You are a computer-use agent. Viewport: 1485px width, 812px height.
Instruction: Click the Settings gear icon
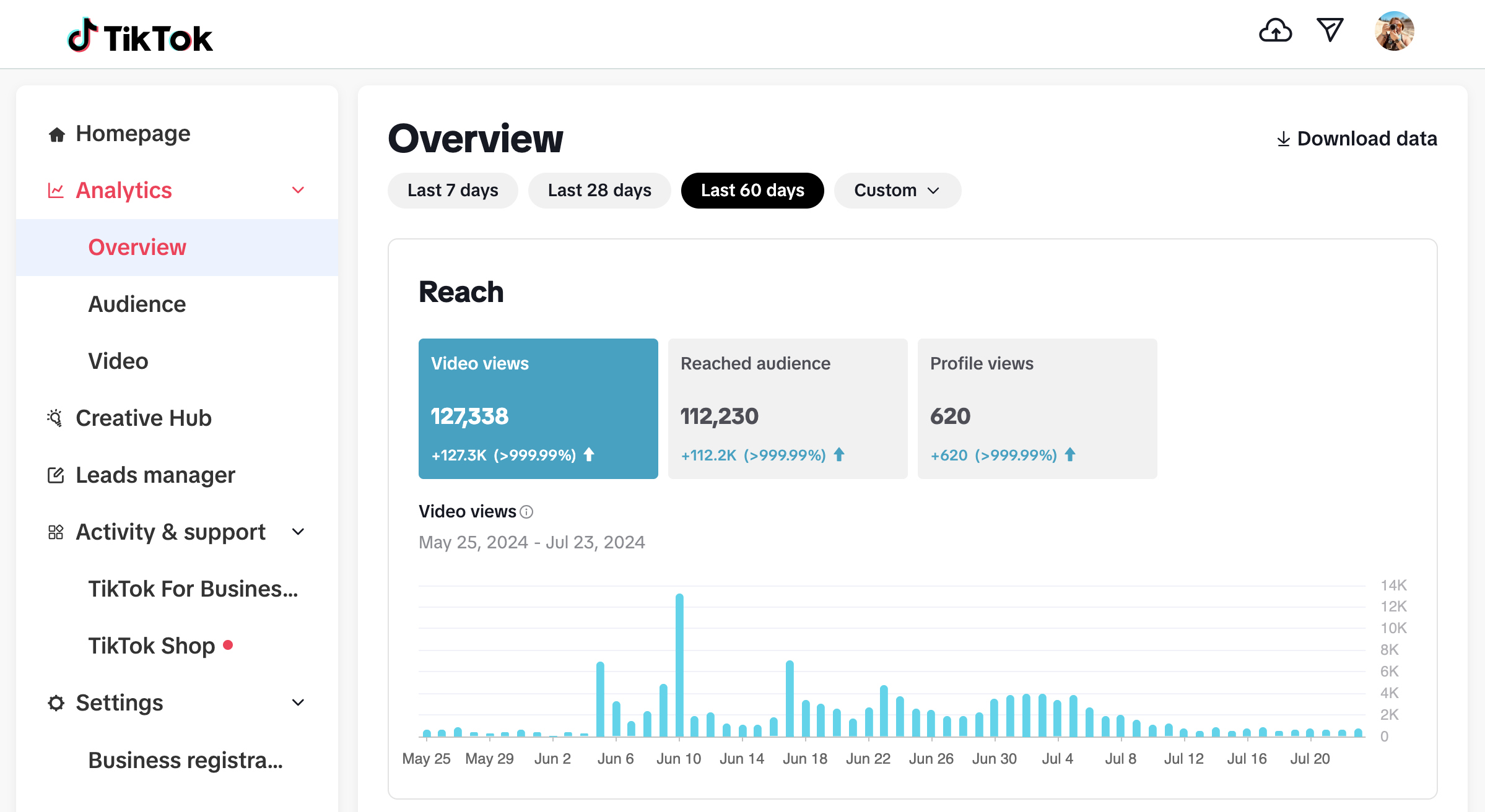[x=56, y=703]
